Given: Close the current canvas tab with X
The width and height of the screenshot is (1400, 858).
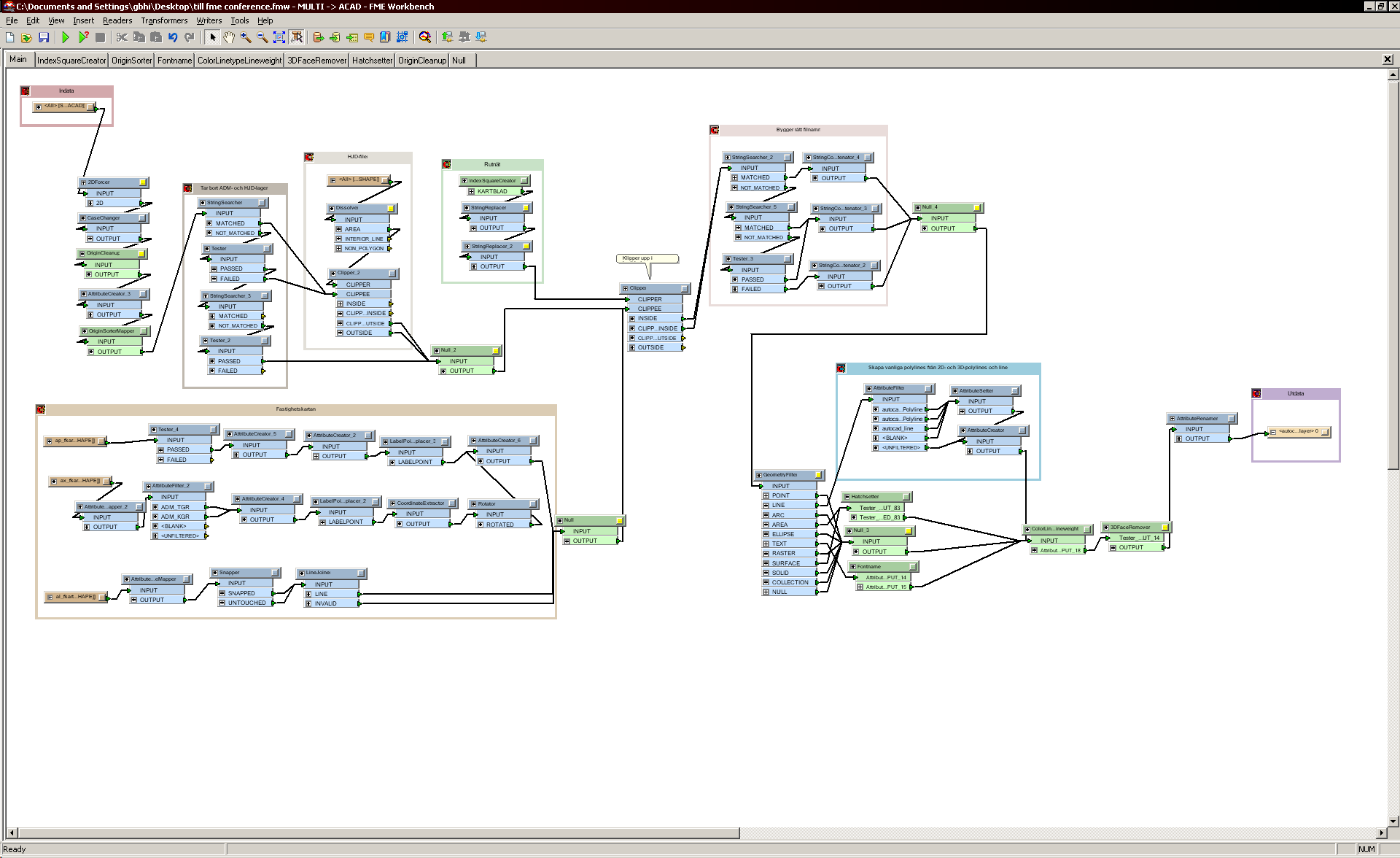Looking at the screenshot, I should click(1388, 60).
